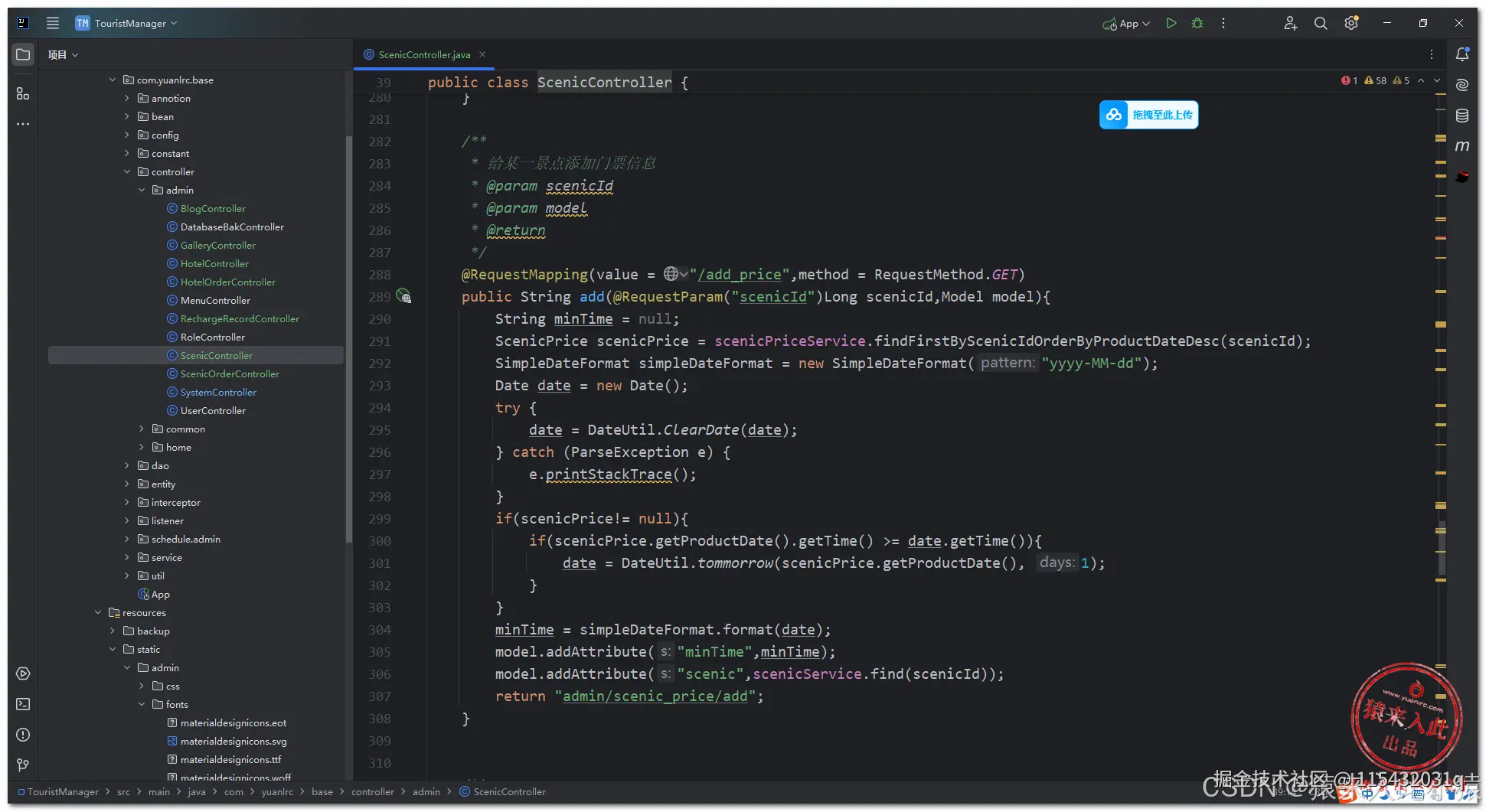1486x812 pixels.
Task: Open more run actions menu
Action: click(1223, 23)
